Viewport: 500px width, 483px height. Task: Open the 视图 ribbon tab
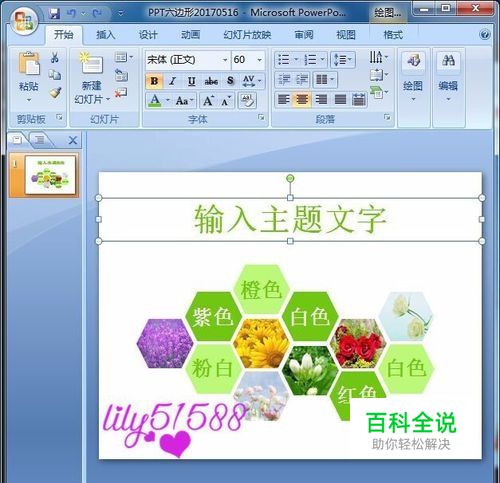(x=346, y=35)
